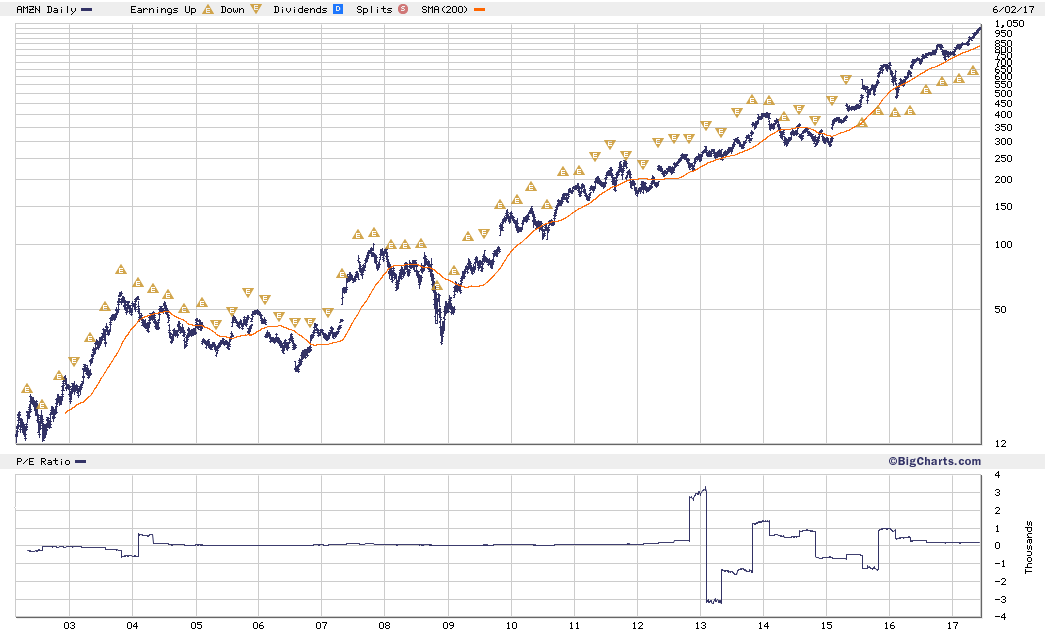Image resolution: width=1045 pixels, height=635 pixels.
Task: Click the date 6/02/17
Action: (1013, 9)
